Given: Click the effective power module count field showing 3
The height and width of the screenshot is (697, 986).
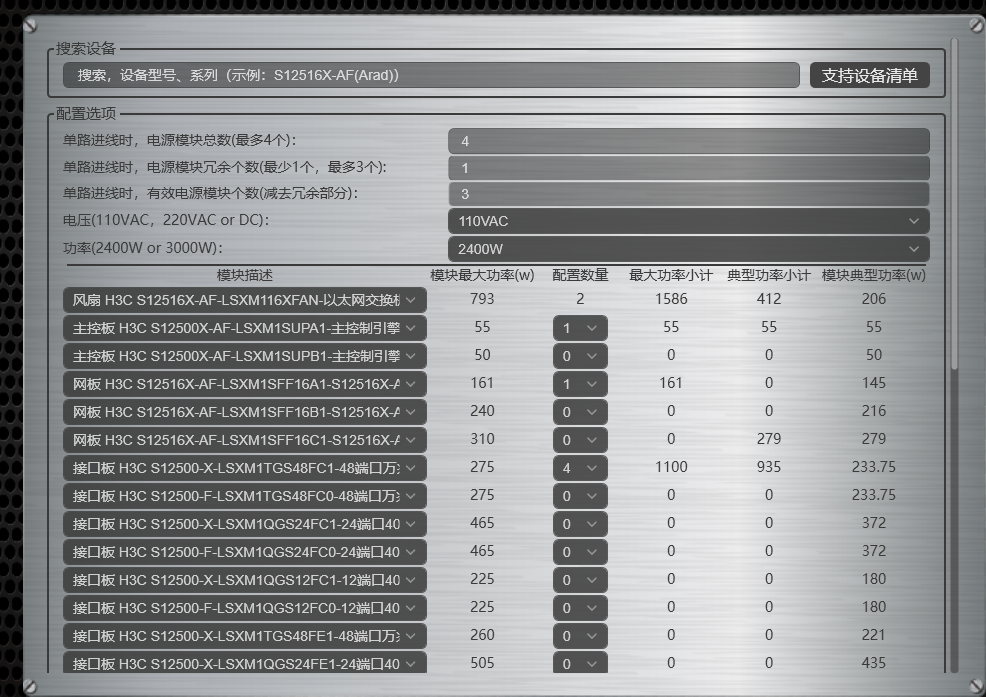Looking at the screenshot, I should click(x=689, y=194).
